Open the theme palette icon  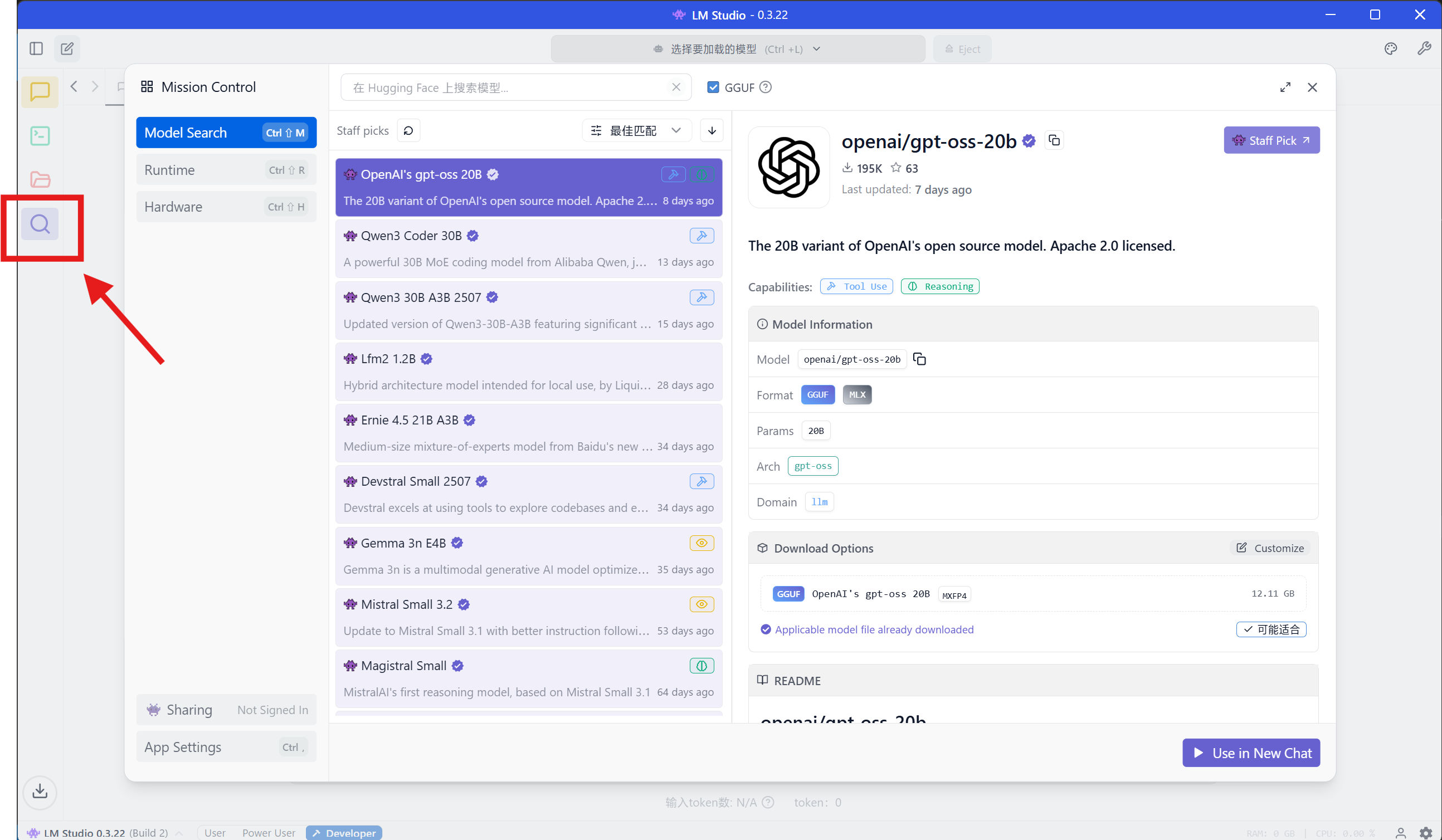point(1391,48)
